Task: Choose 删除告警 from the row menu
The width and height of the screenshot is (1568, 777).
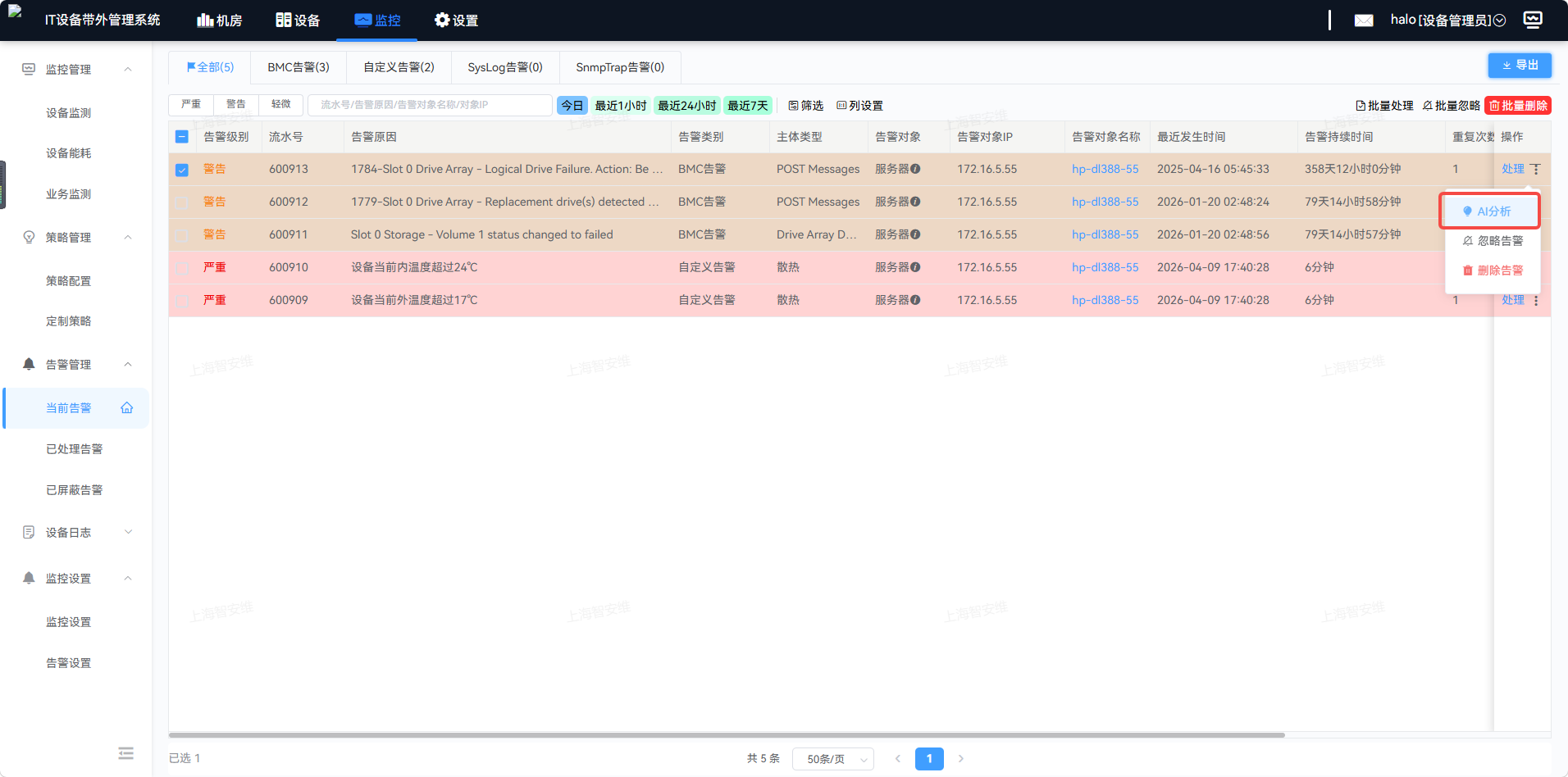Action: (1493, 270)
